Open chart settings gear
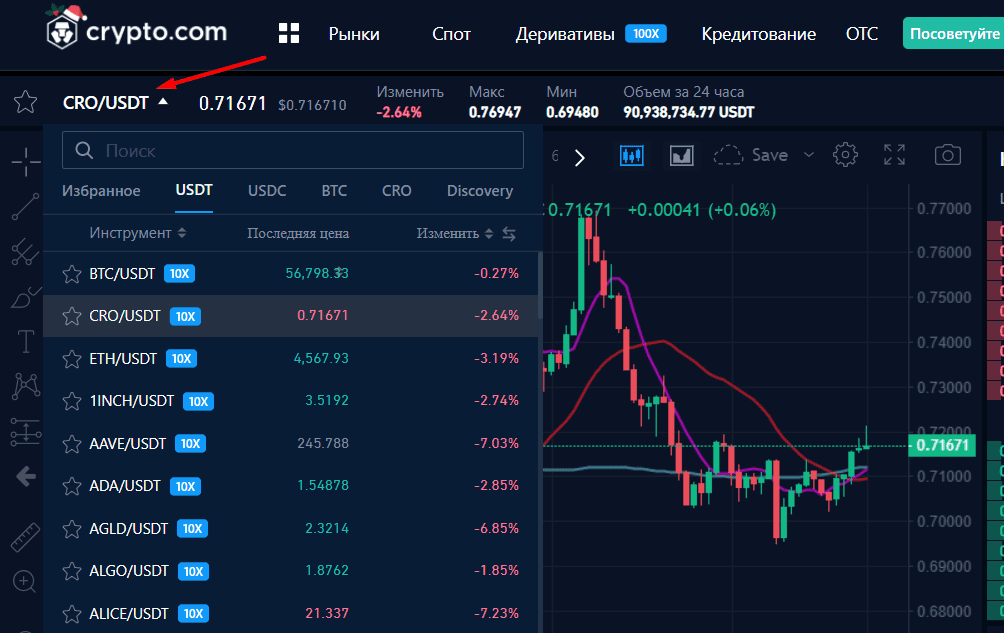The height and width of the screenshot is (633, 1004). (x=845, y=155)
